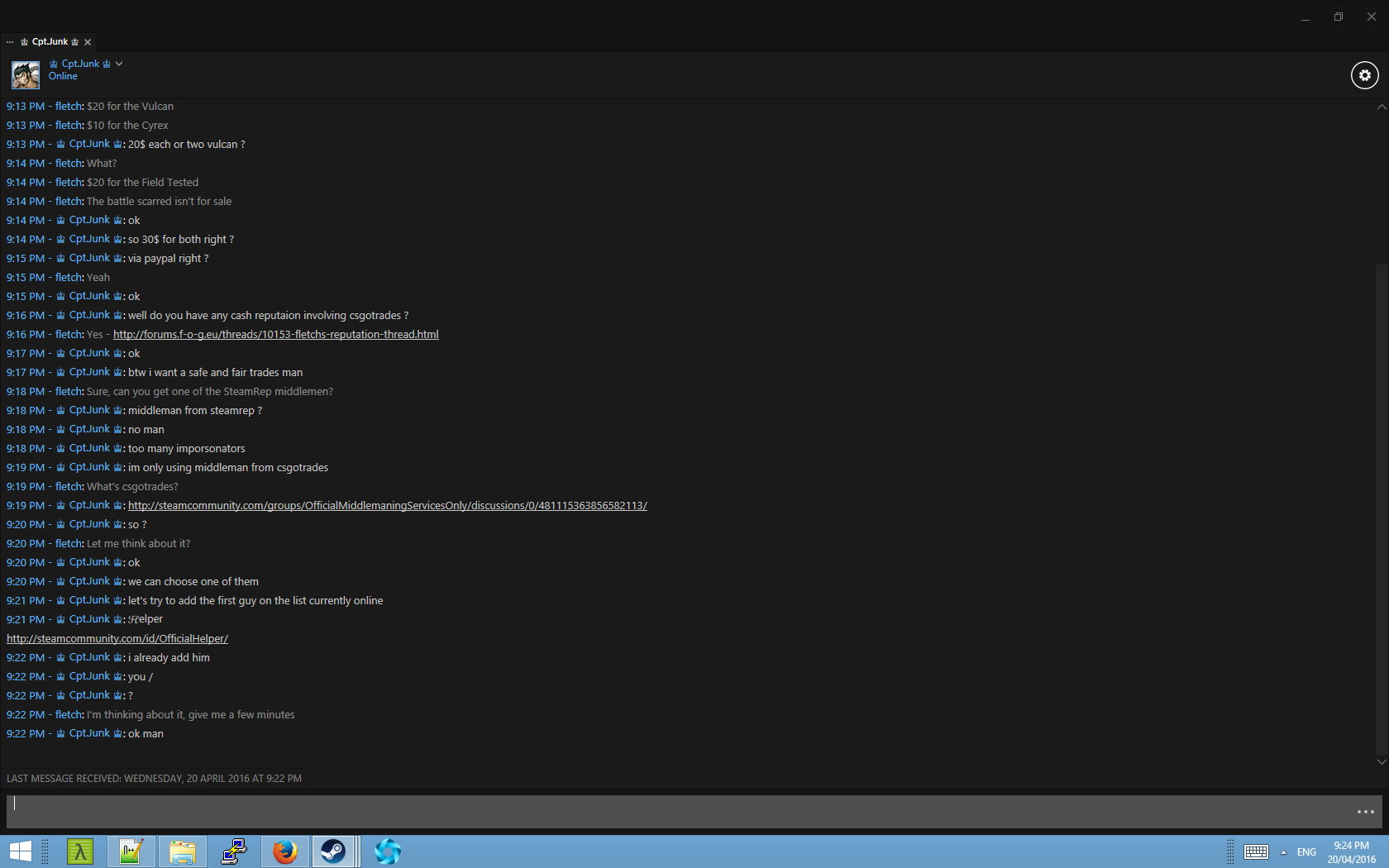1389x868 pixels.
Task: Click CptJunk's profile avatar picture
Action: tap(26, 75)
